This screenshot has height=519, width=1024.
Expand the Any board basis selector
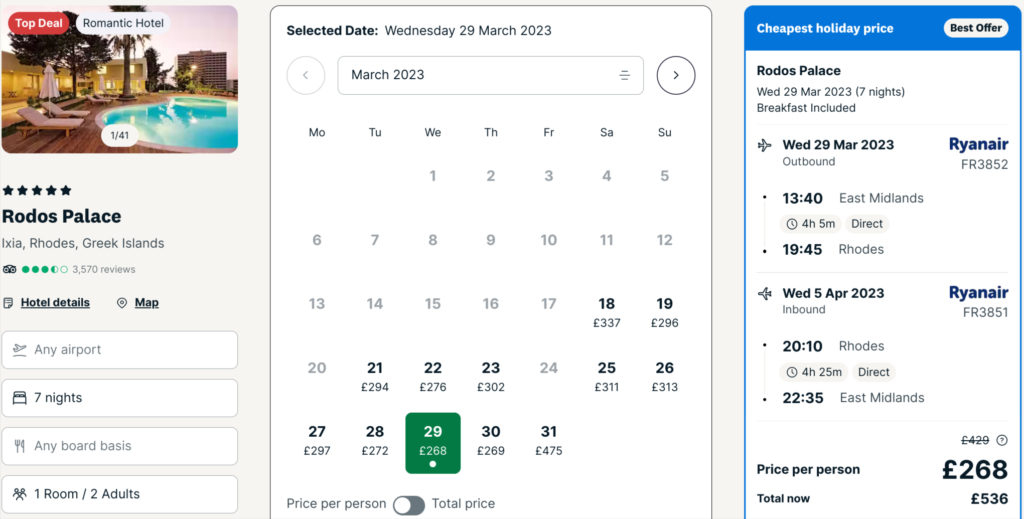point(120,446)
